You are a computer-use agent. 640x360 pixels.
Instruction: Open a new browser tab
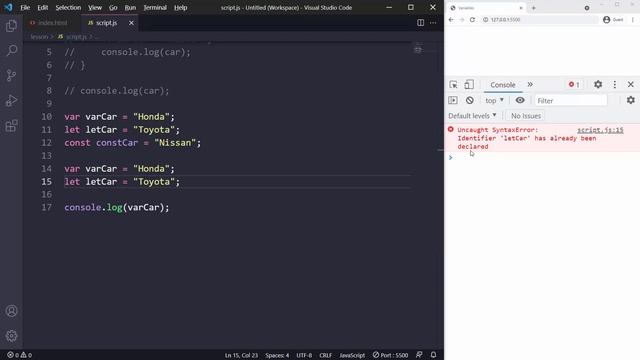click(533, 8)
